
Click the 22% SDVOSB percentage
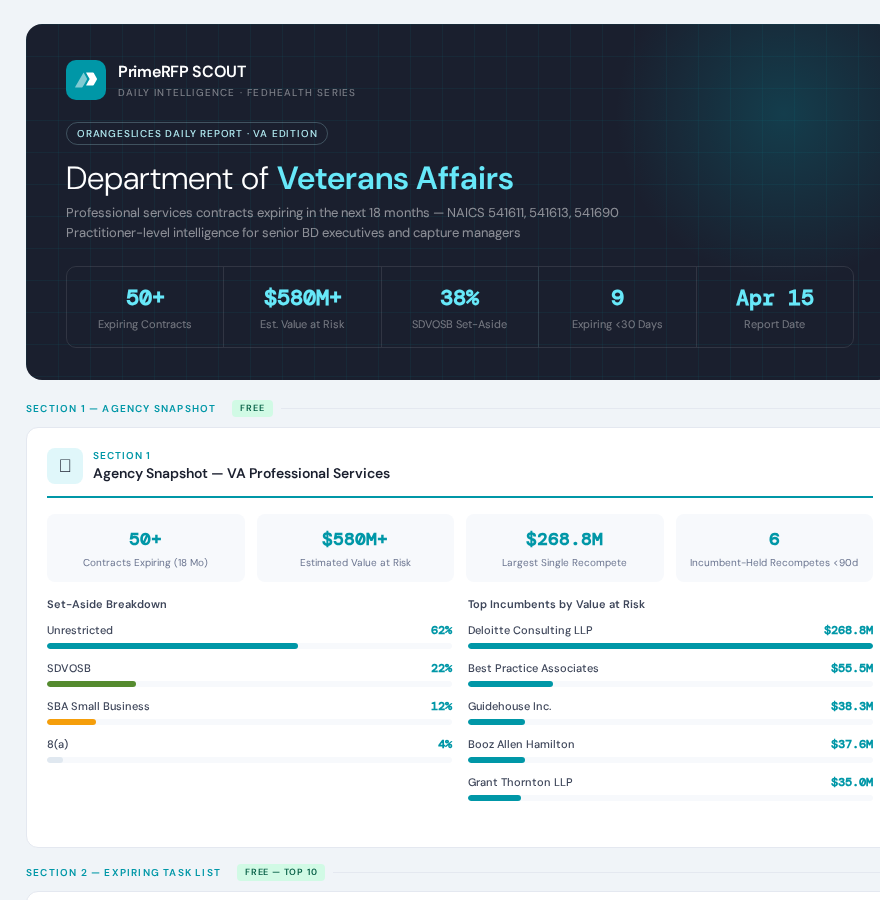click(x=441, y=668)
